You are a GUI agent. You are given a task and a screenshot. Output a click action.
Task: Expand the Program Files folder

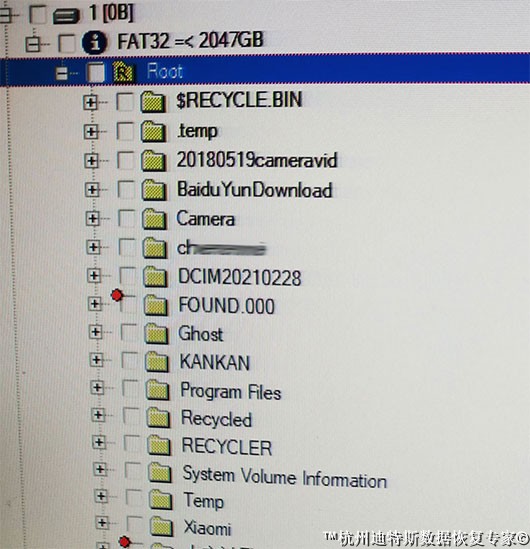97,388
